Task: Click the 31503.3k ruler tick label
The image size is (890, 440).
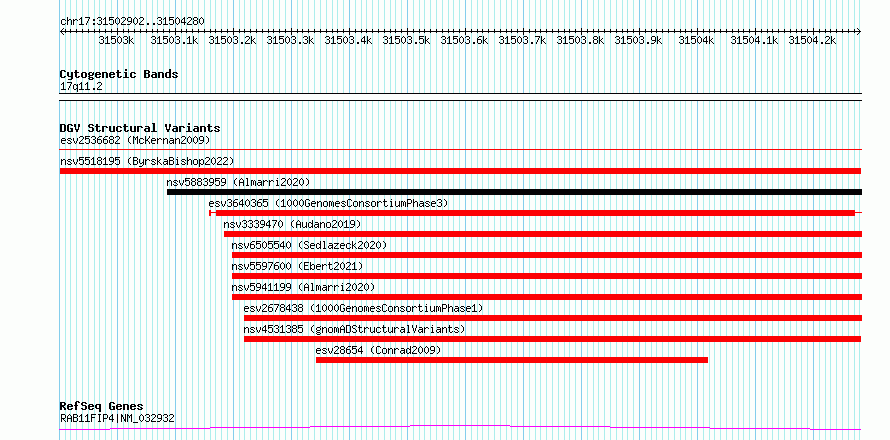Action: pos(290,40)
